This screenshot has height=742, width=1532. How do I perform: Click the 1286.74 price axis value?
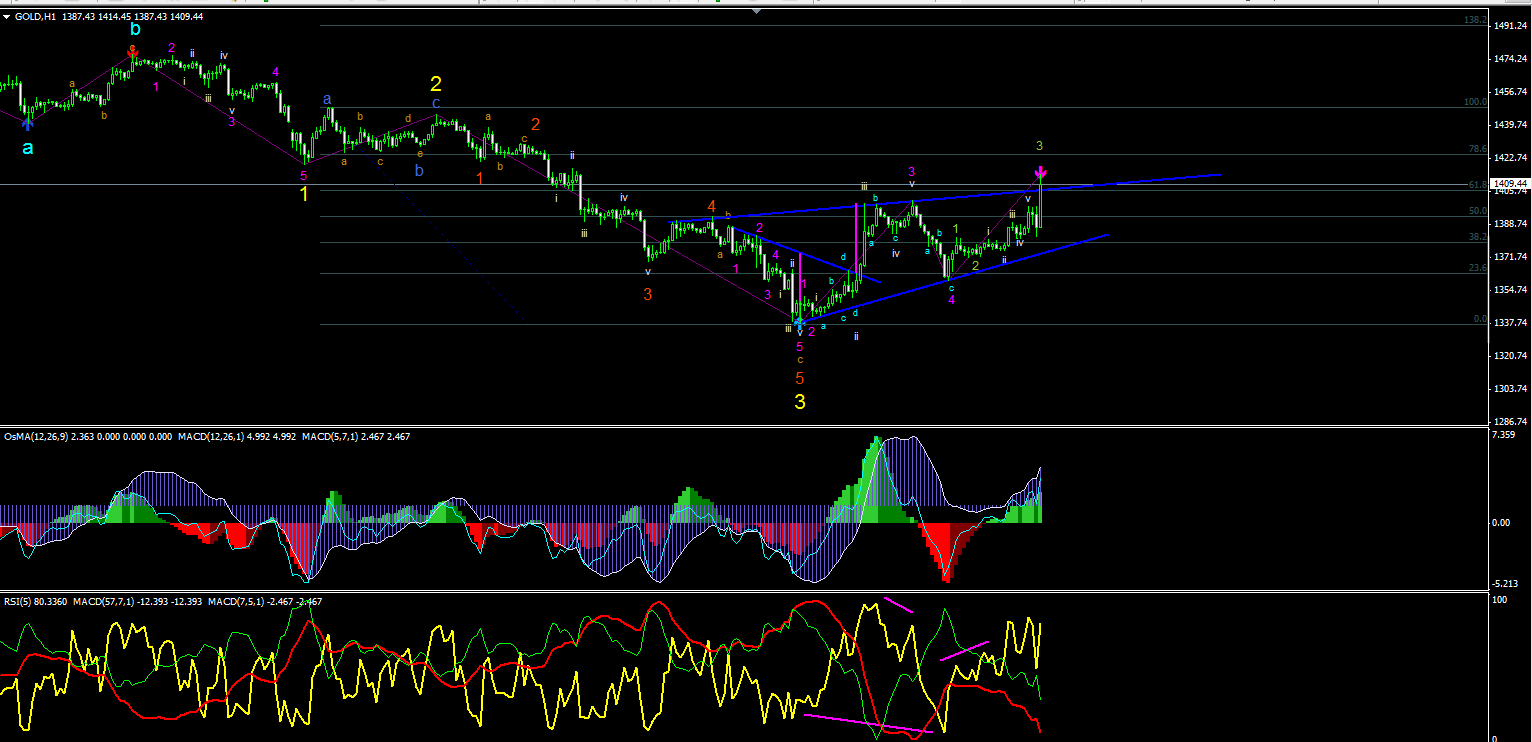(1511, 422)
